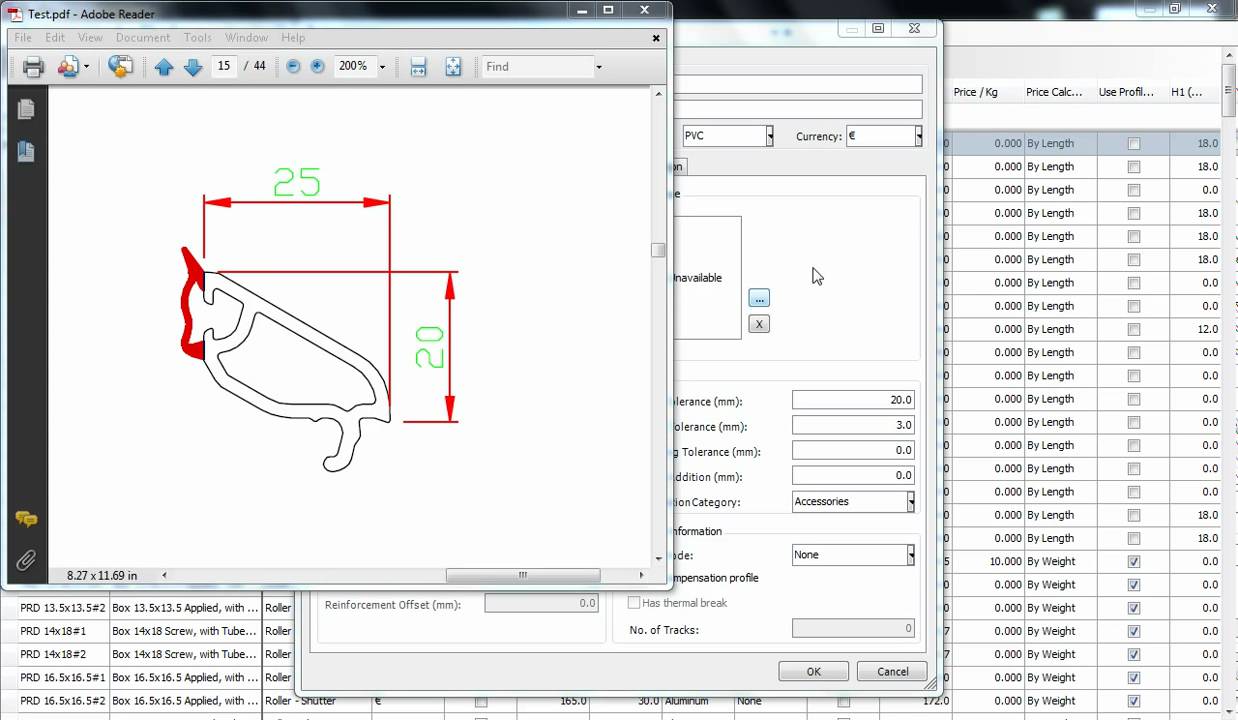Click the Print icon in Adobe Reader
Screen dimensions: 1238x720
[33, 67]
